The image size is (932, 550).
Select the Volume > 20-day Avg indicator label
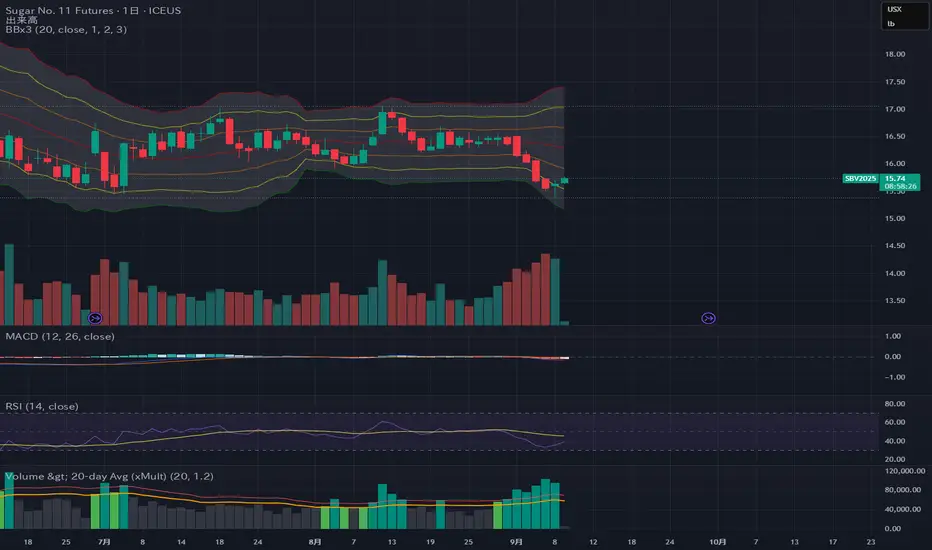pos(109,476)
